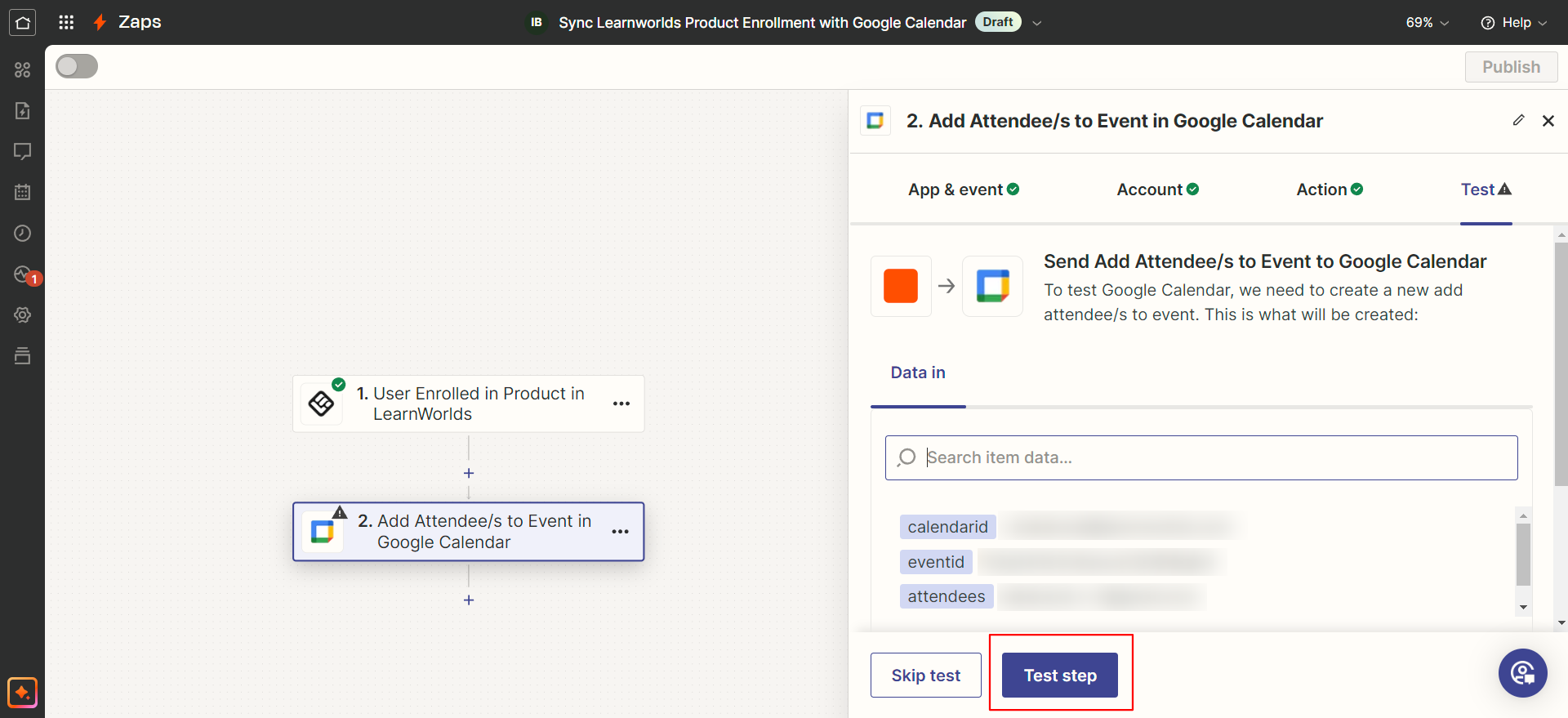Click the LearnWorlds icon on step 1
The width and height of the screenshot is (1568, 718).
click(321, 404)
